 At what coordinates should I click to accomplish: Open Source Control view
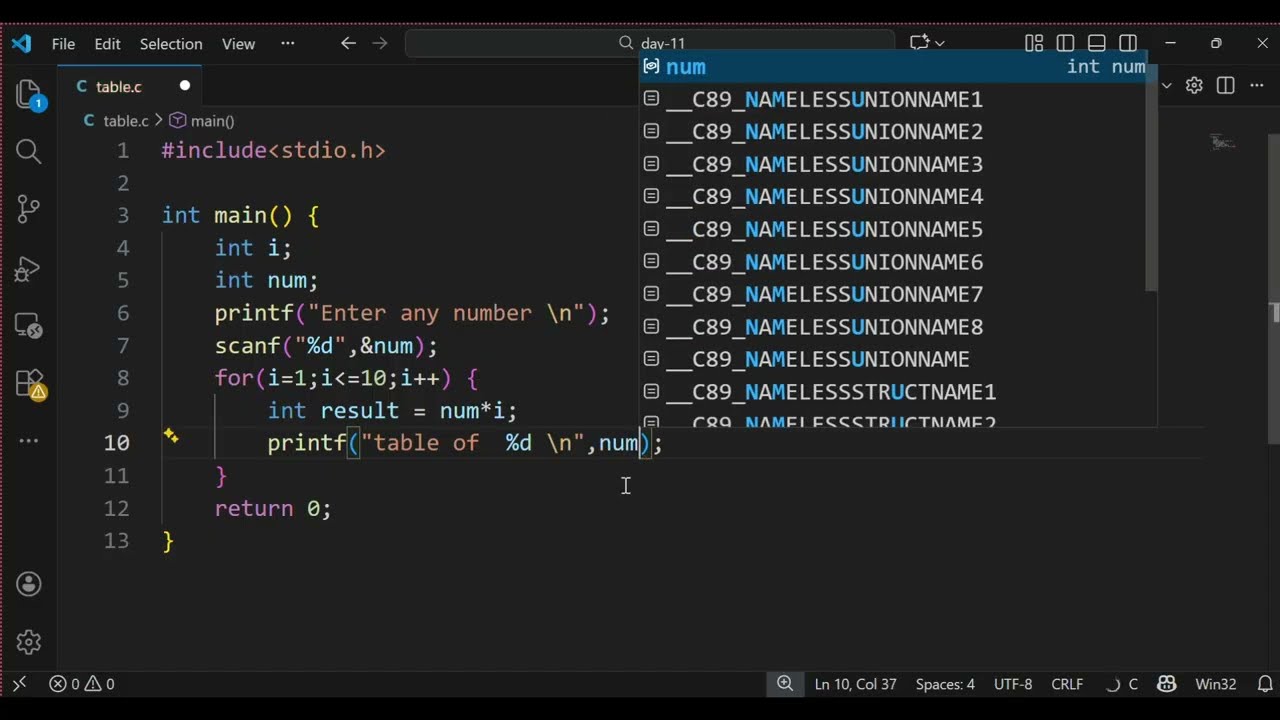point(29,209)
